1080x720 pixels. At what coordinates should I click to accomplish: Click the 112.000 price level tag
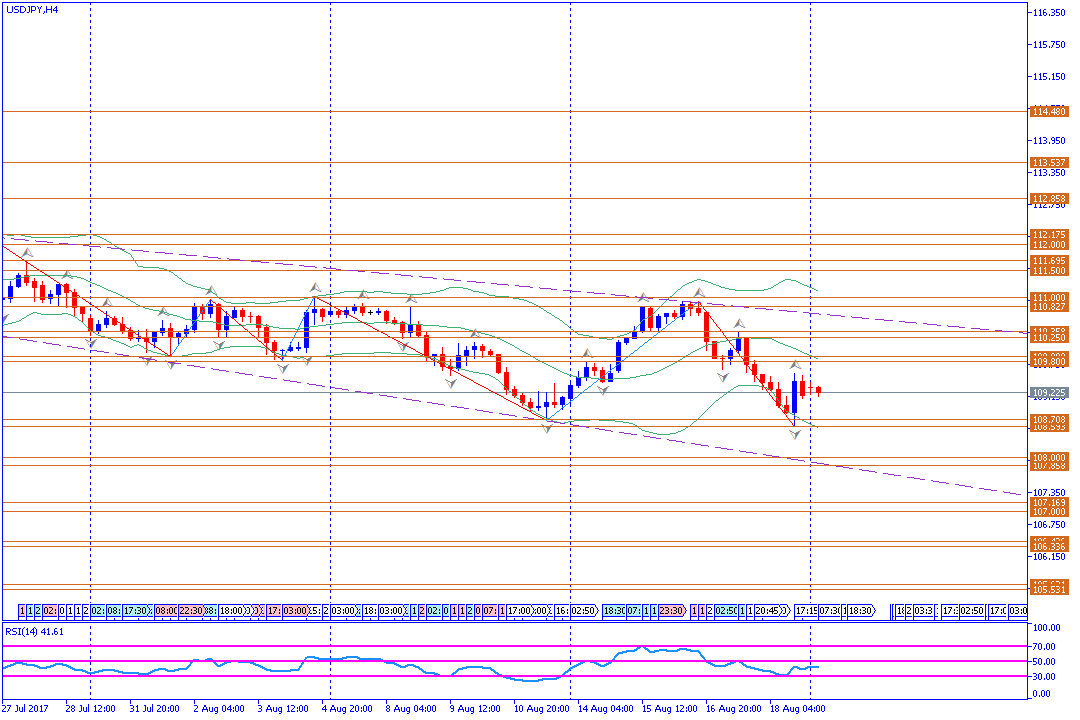point(1049,245)
